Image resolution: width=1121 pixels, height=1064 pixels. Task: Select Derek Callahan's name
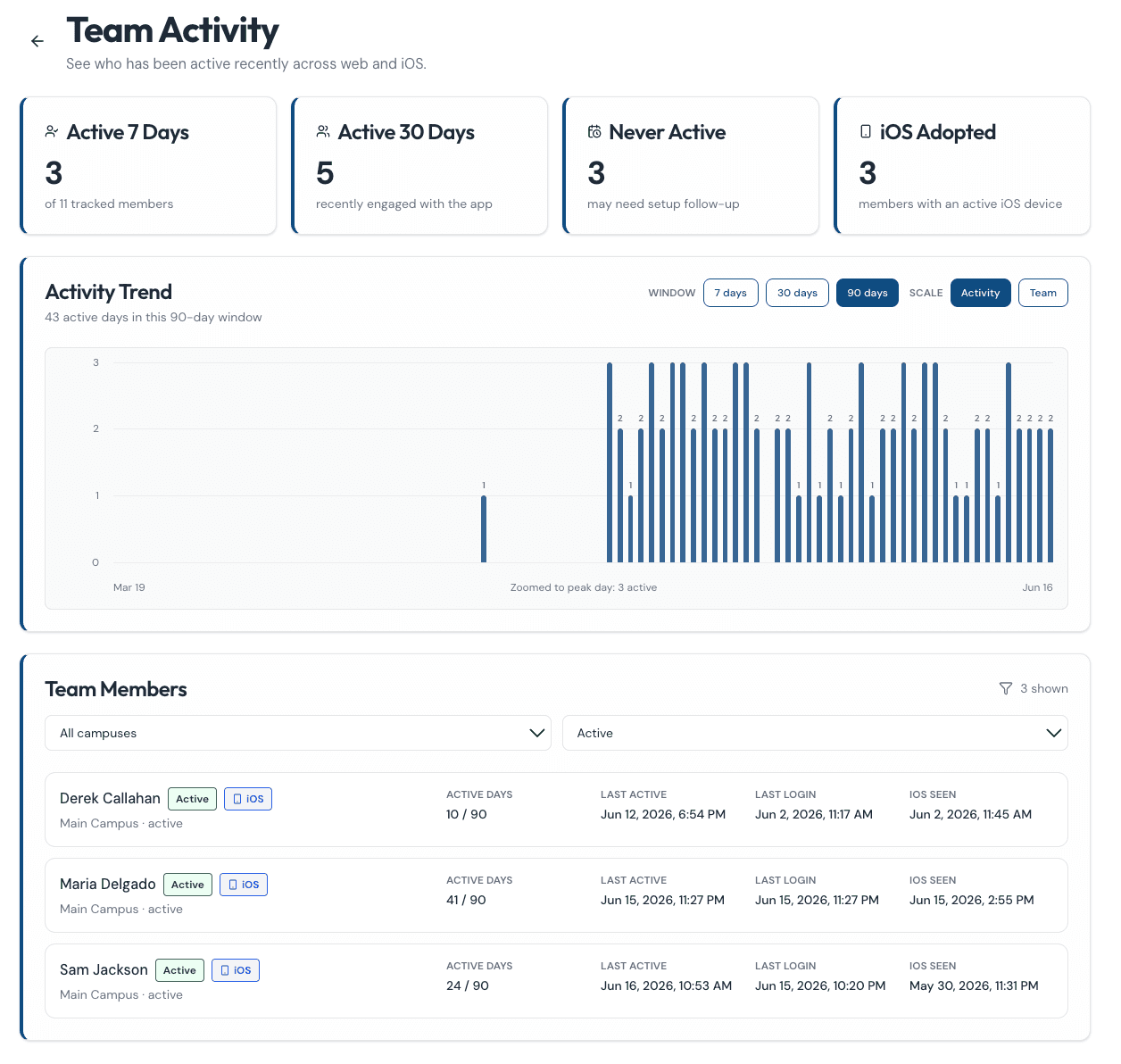coord(110,798)
